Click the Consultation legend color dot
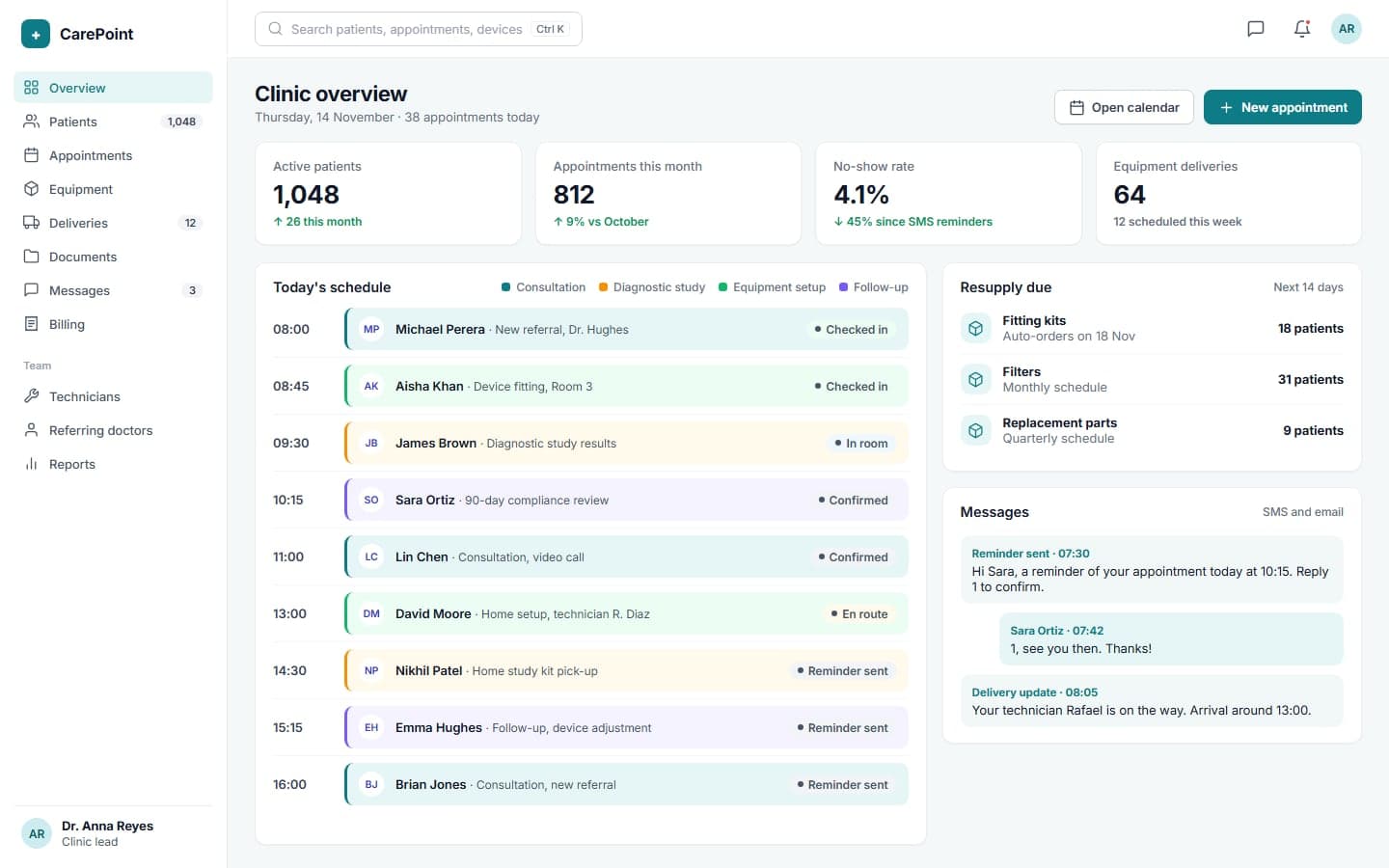1389x868 pixels. (505, 287)
